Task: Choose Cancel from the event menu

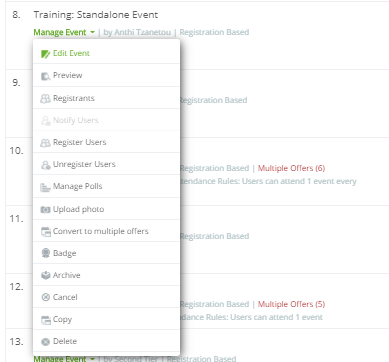Action: 65,297
